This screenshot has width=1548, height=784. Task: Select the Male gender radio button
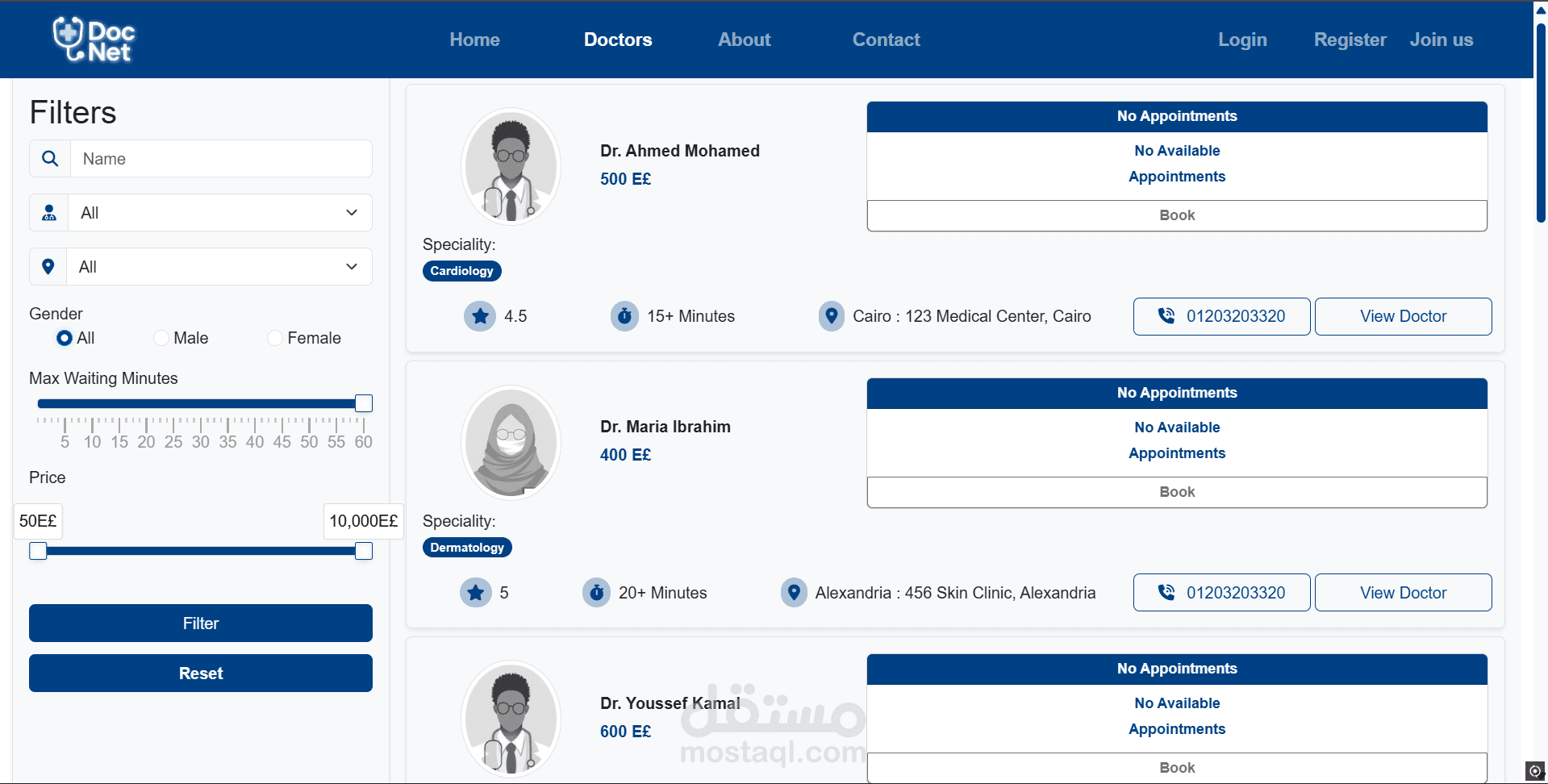click(161, 338)
